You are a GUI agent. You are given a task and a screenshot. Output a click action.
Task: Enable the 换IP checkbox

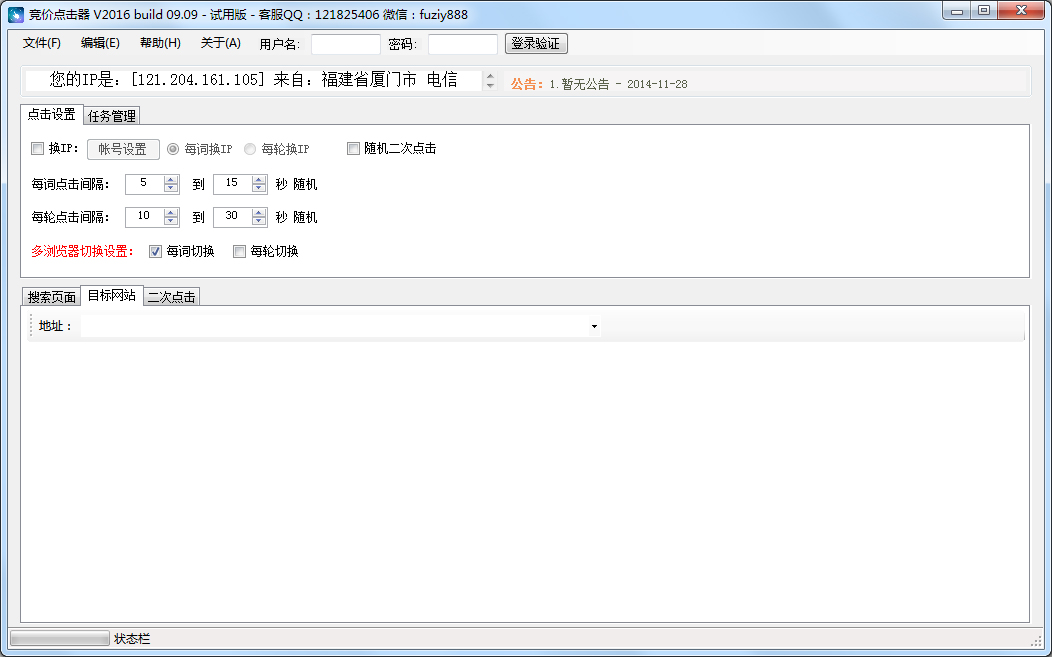[38, 149]
